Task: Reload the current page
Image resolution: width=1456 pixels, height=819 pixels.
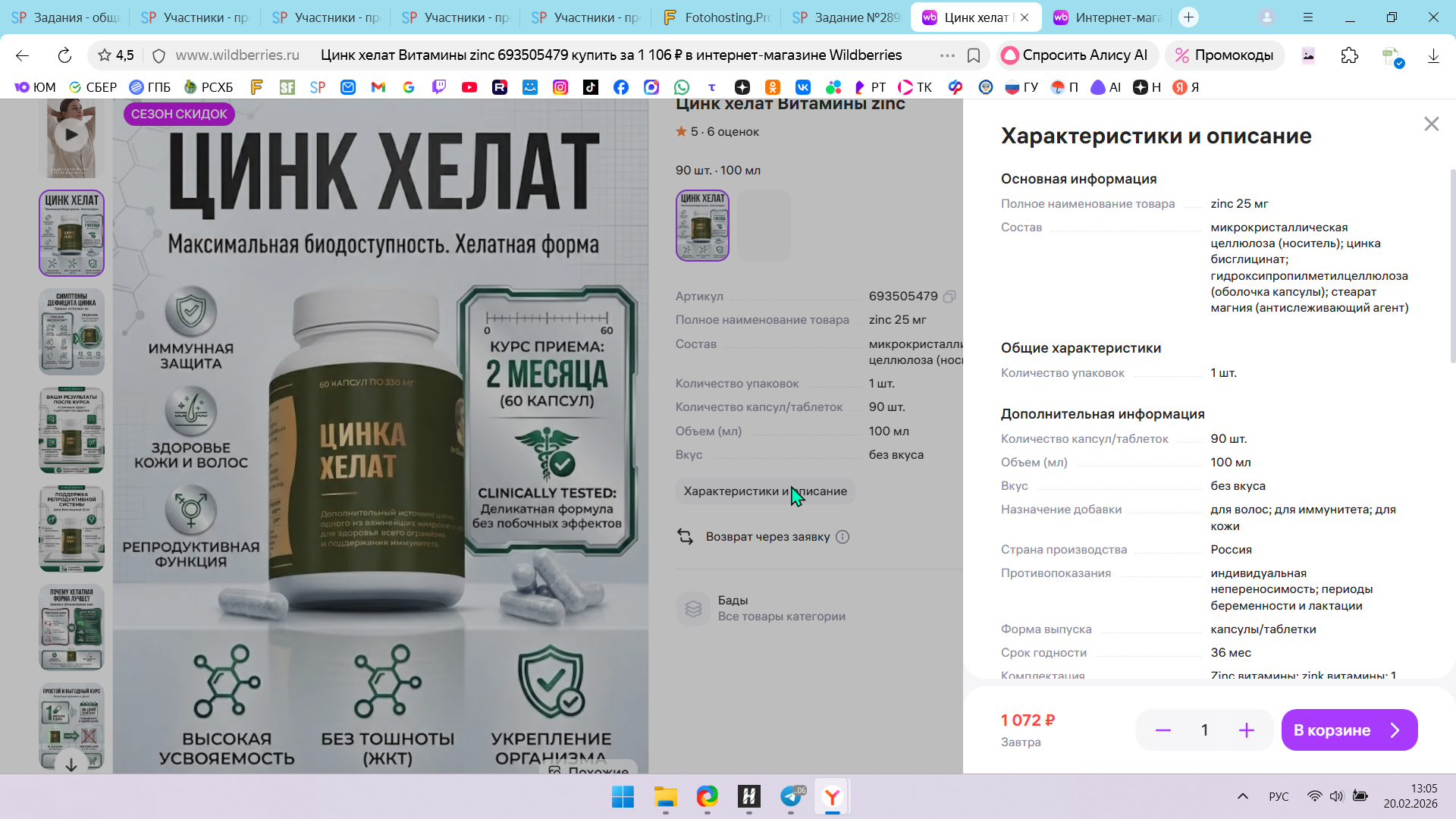Action: pyautogui.click(x=64, y=55)
